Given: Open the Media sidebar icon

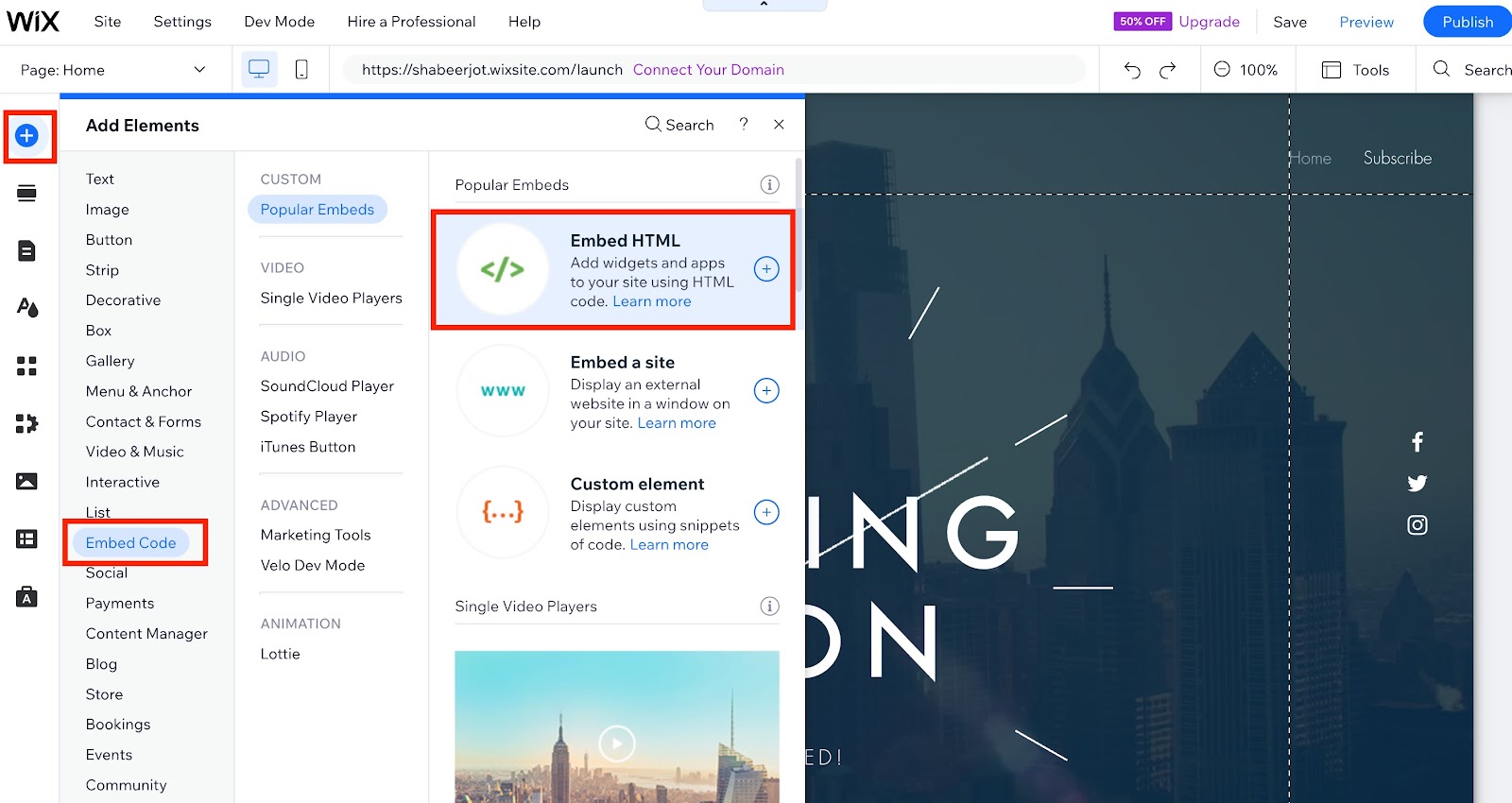Looking at the screenshot, I should coord(27,482).
